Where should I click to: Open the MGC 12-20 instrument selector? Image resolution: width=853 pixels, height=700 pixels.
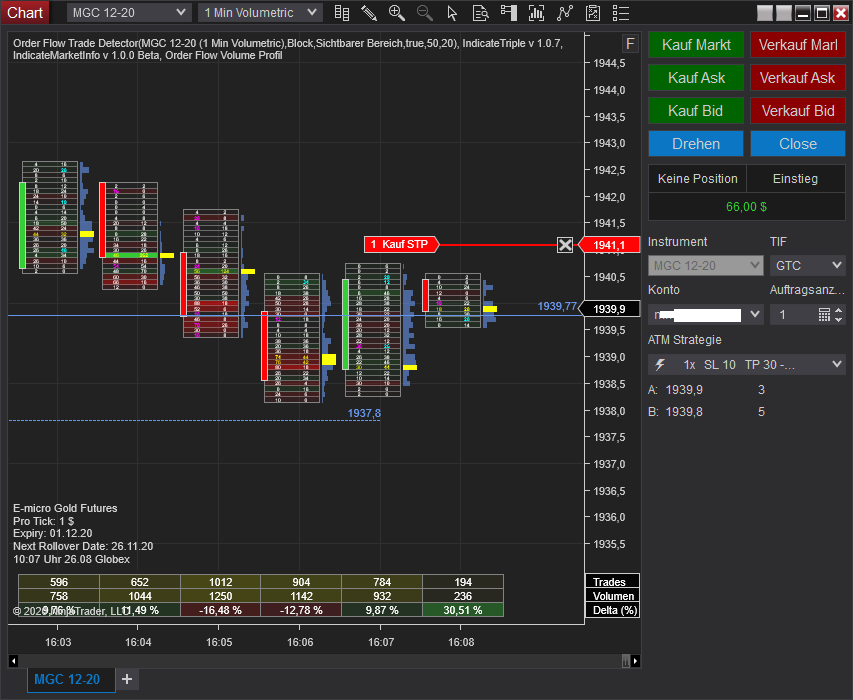tap(129, 13)
